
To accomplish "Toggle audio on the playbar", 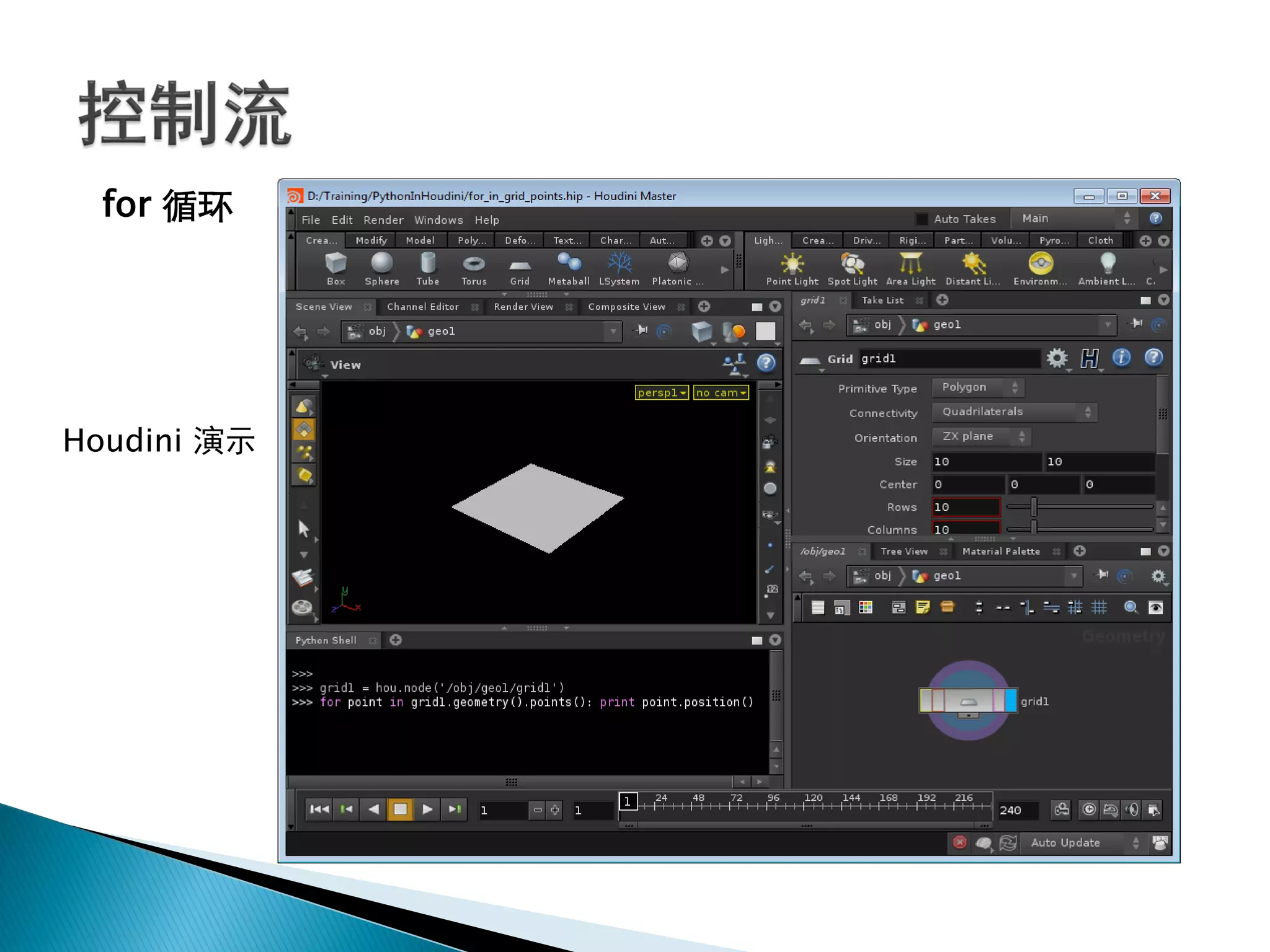I will 1132,809.
